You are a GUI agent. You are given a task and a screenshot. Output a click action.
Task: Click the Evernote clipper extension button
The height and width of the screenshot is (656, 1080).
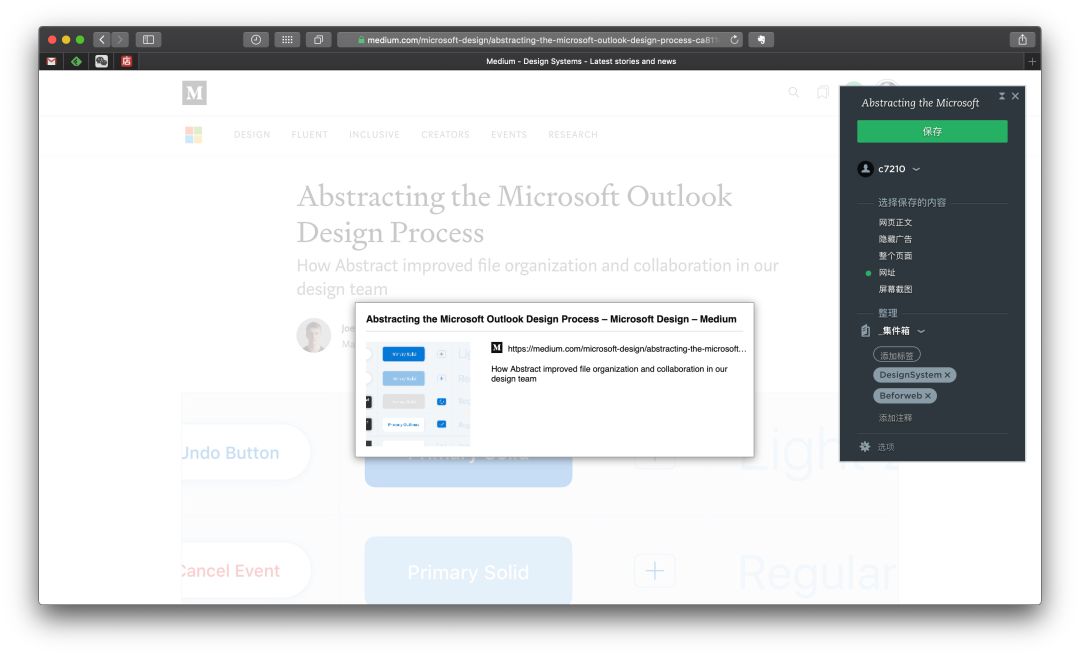[761, 39]
